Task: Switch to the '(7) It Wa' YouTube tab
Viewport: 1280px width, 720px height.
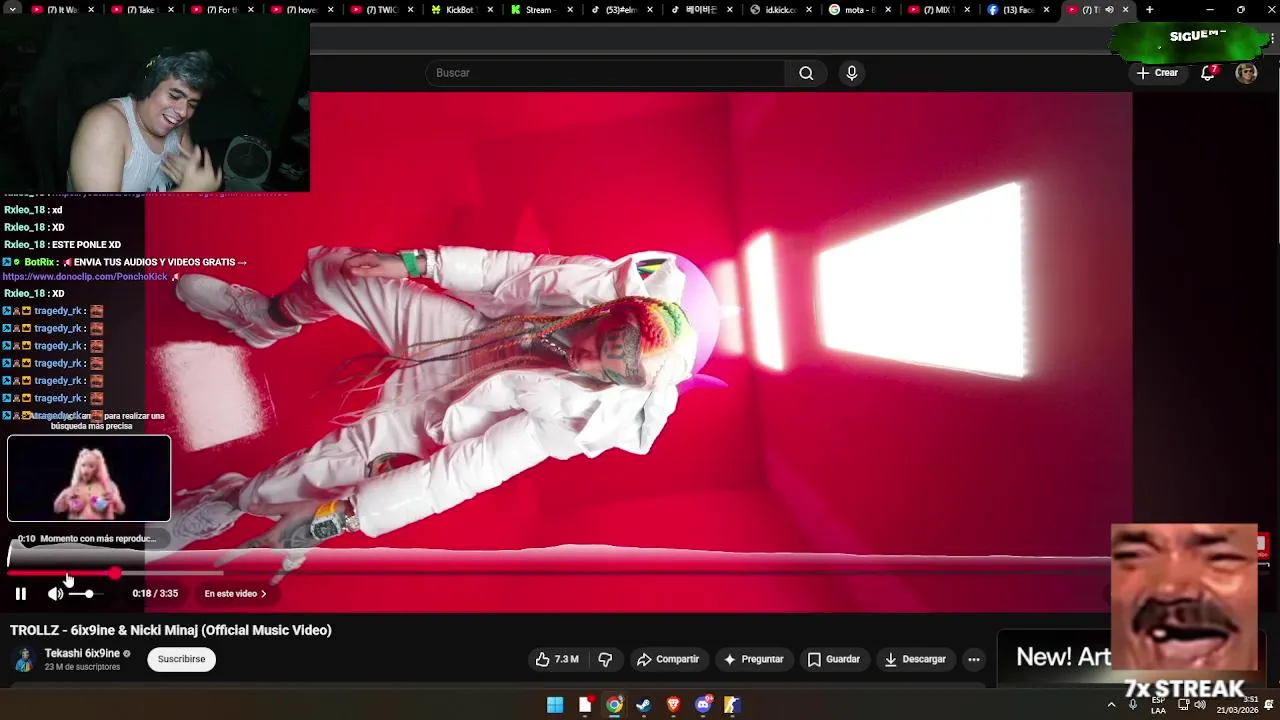Action: tap(62, 10)
